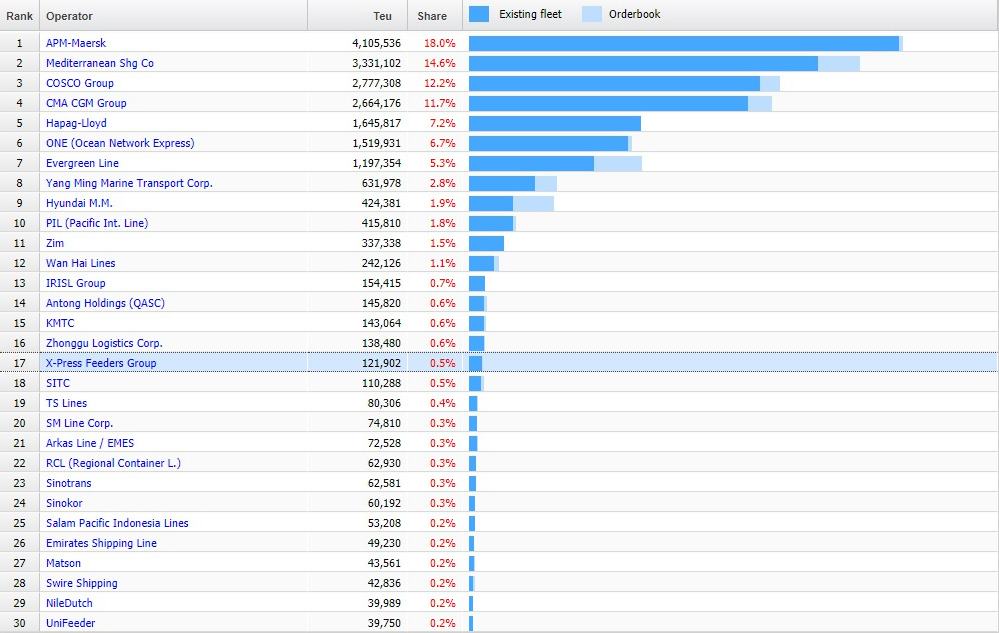Open the Zim operator link
The image size is (999, 633).
(x=55, y=243)
